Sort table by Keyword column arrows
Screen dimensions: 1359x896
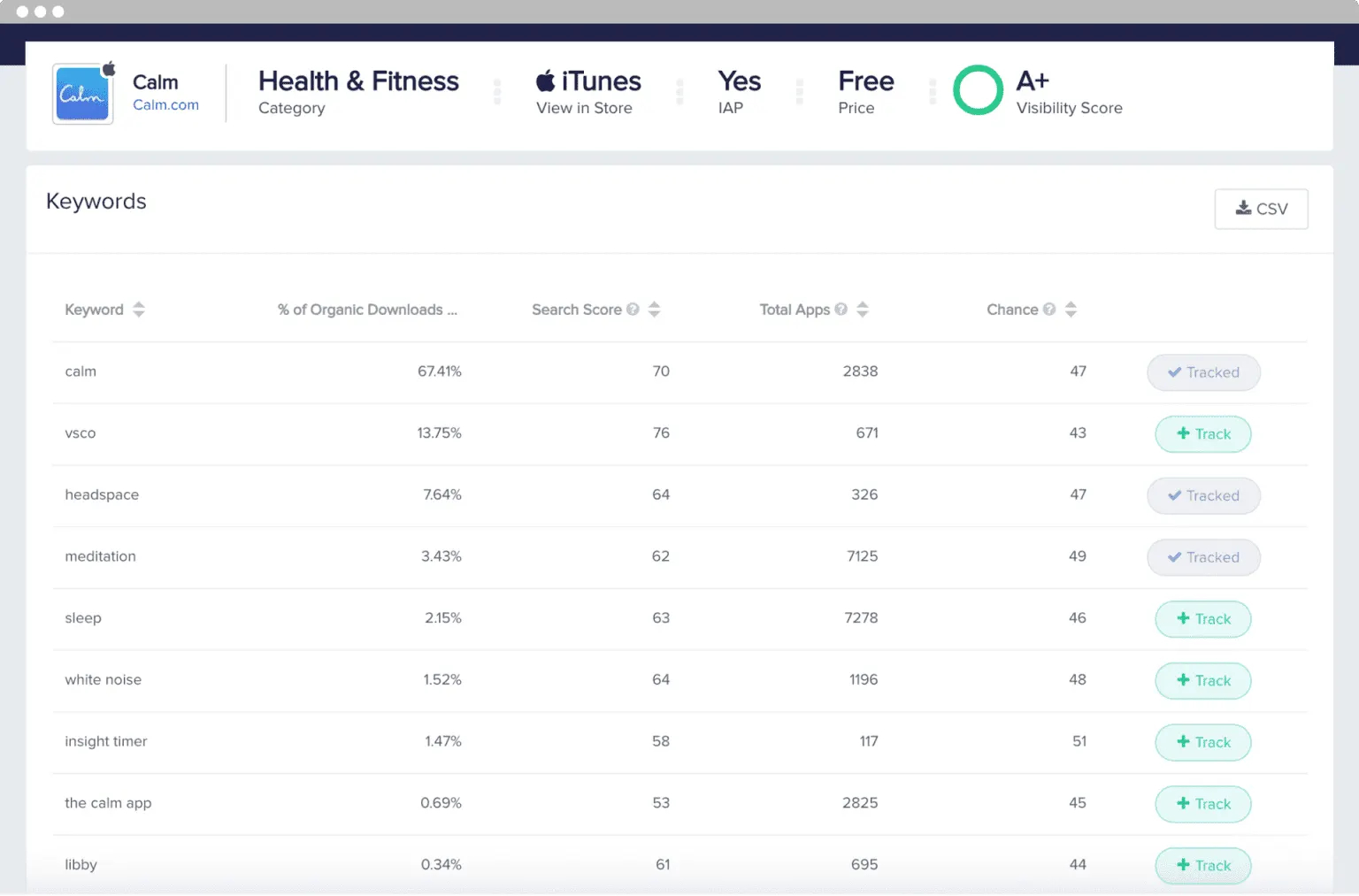[139, 310]
